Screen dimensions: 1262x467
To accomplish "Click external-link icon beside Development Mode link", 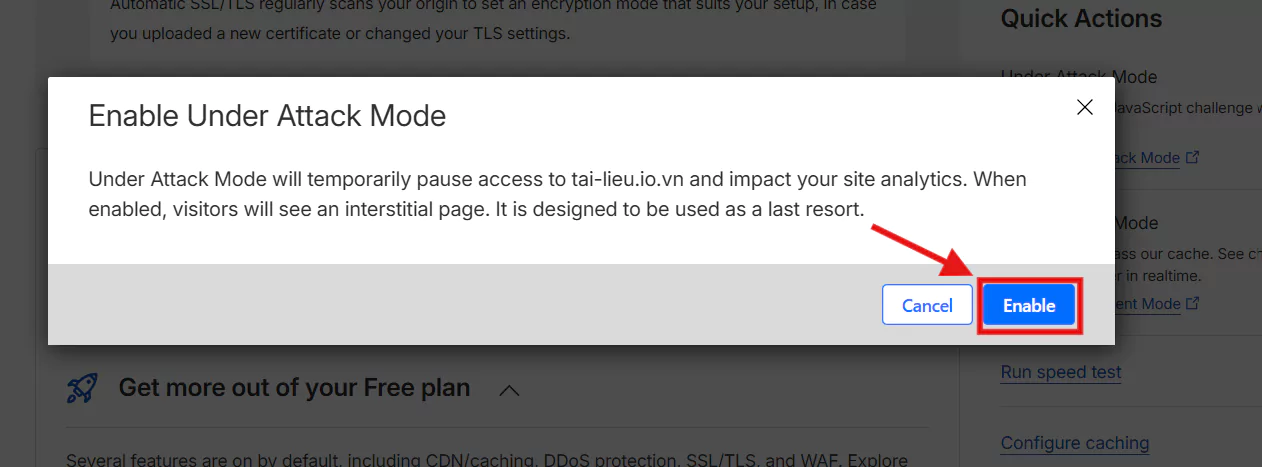I will pos(1192,303).
